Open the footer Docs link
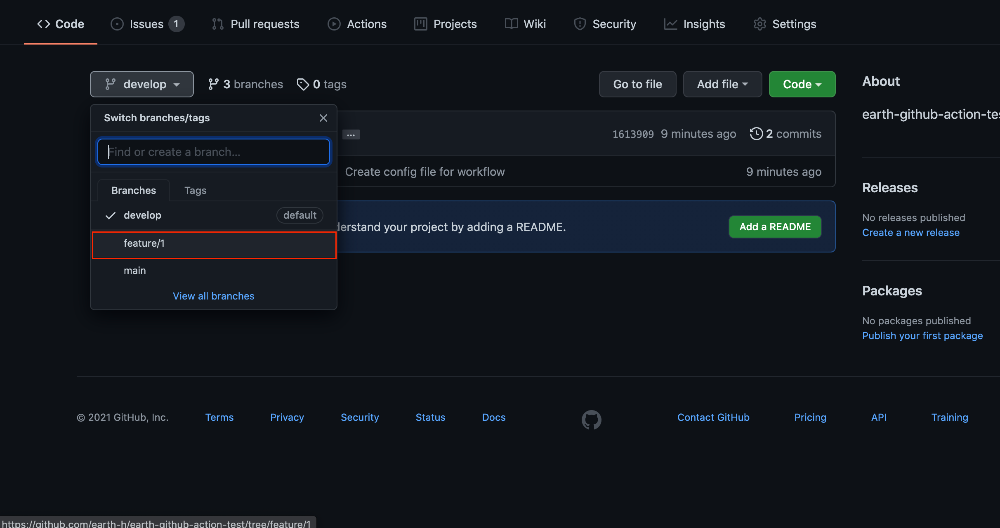Image resolution: width=1000 pixels, height=528 pixels. pyautogui.click(x=494, y=417)
